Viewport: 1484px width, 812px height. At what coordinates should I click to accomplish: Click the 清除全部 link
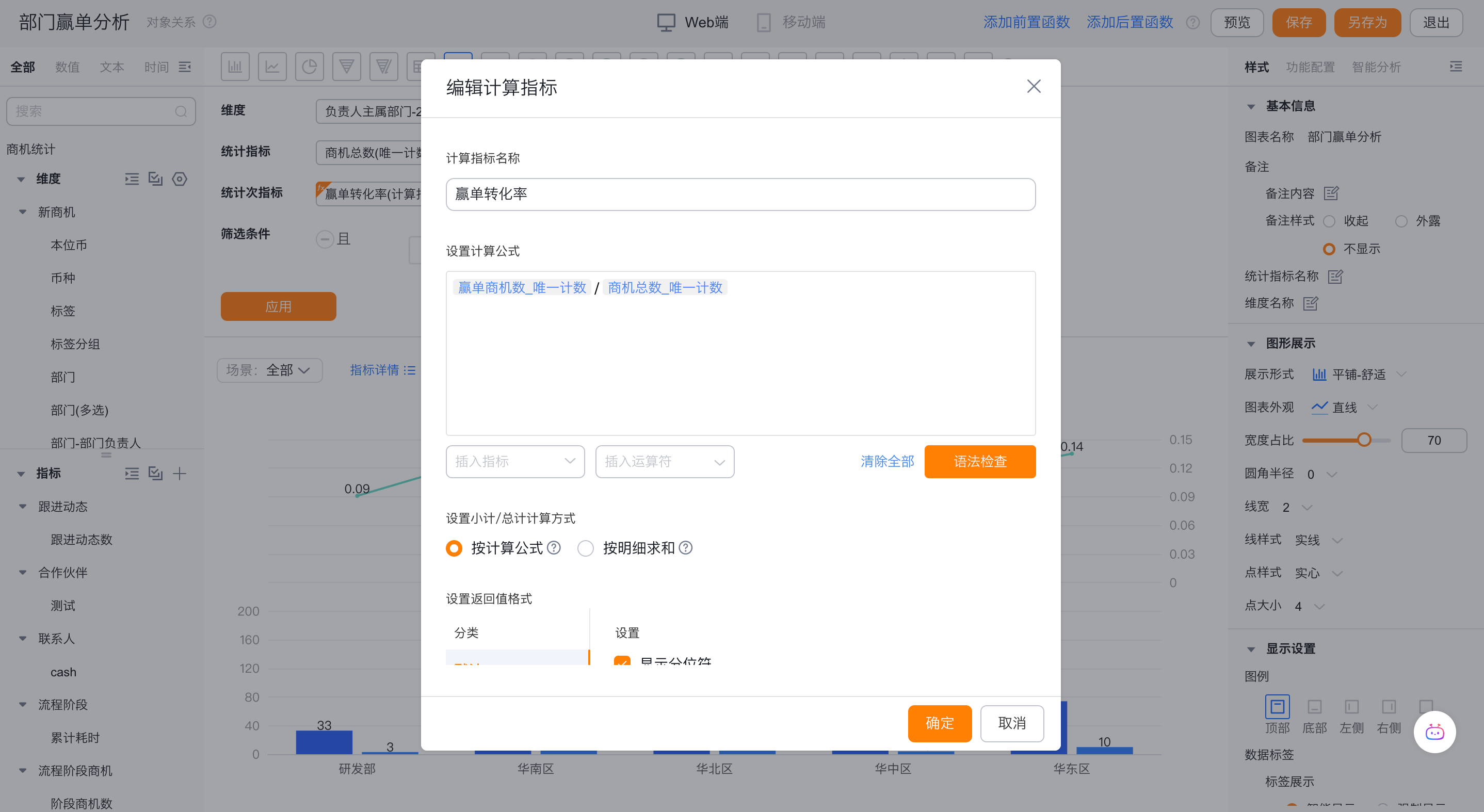pyautogui.click(x=887, y=461)
